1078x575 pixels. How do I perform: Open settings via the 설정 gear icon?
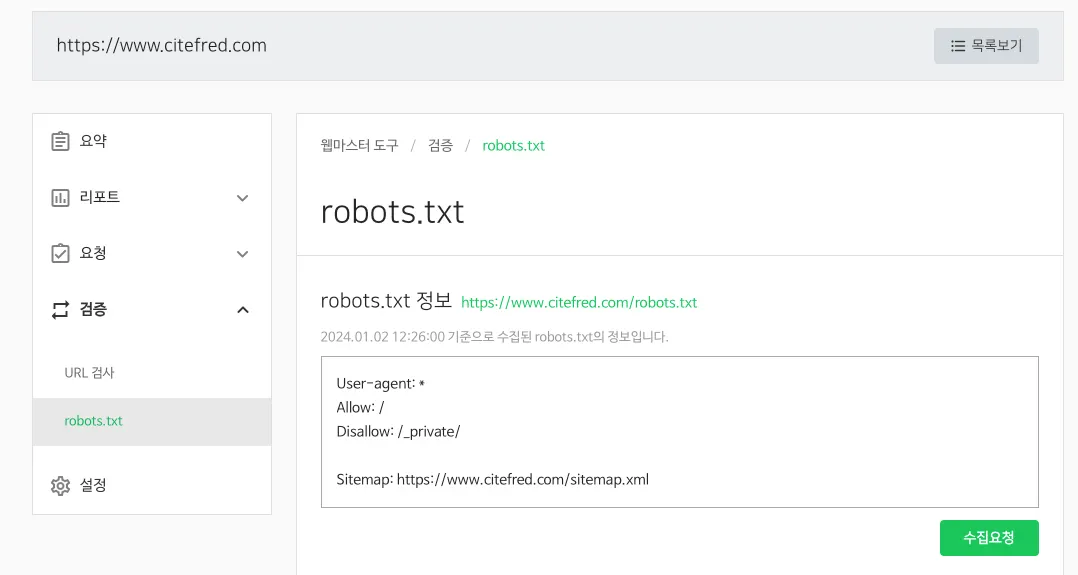(61, 486)
